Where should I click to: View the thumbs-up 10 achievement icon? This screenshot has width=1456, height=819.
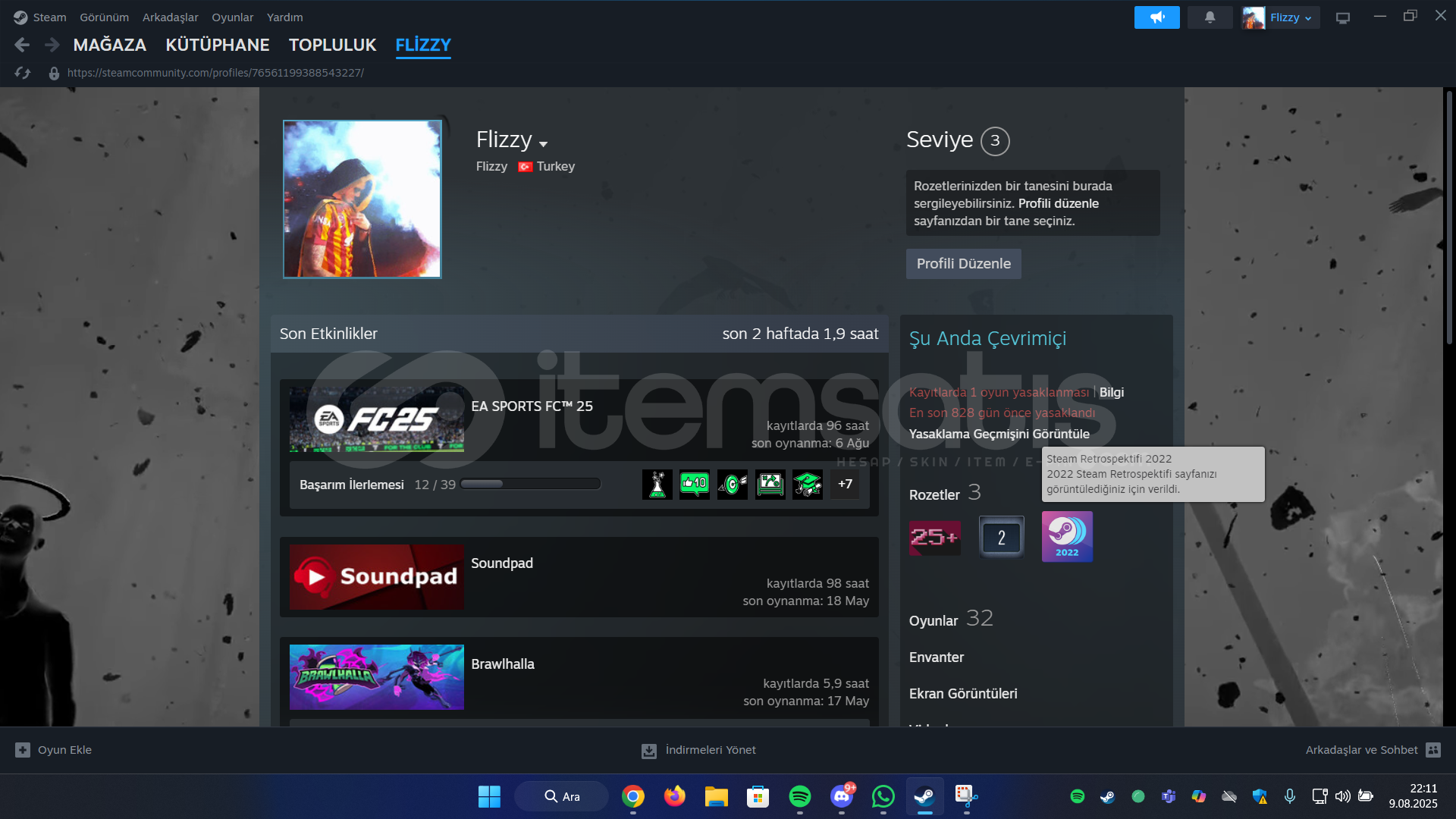click(x=695, y=484)
